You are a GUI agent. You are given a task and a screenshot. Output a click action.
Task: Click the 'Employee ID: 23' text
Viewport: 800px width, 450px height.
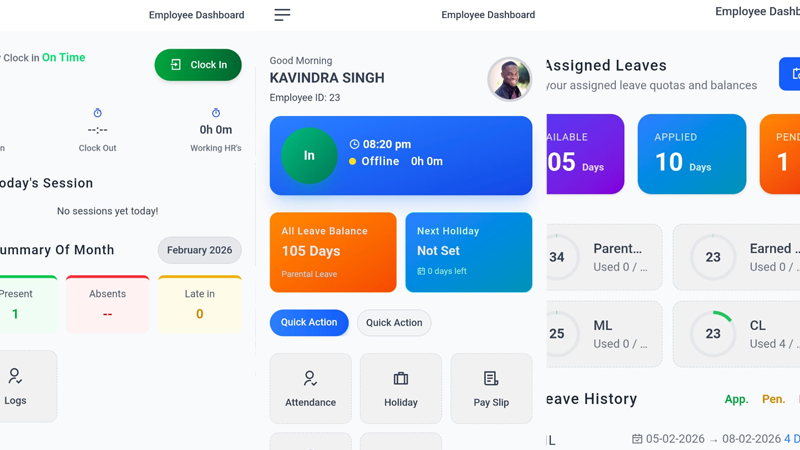(x=305, y=97)
